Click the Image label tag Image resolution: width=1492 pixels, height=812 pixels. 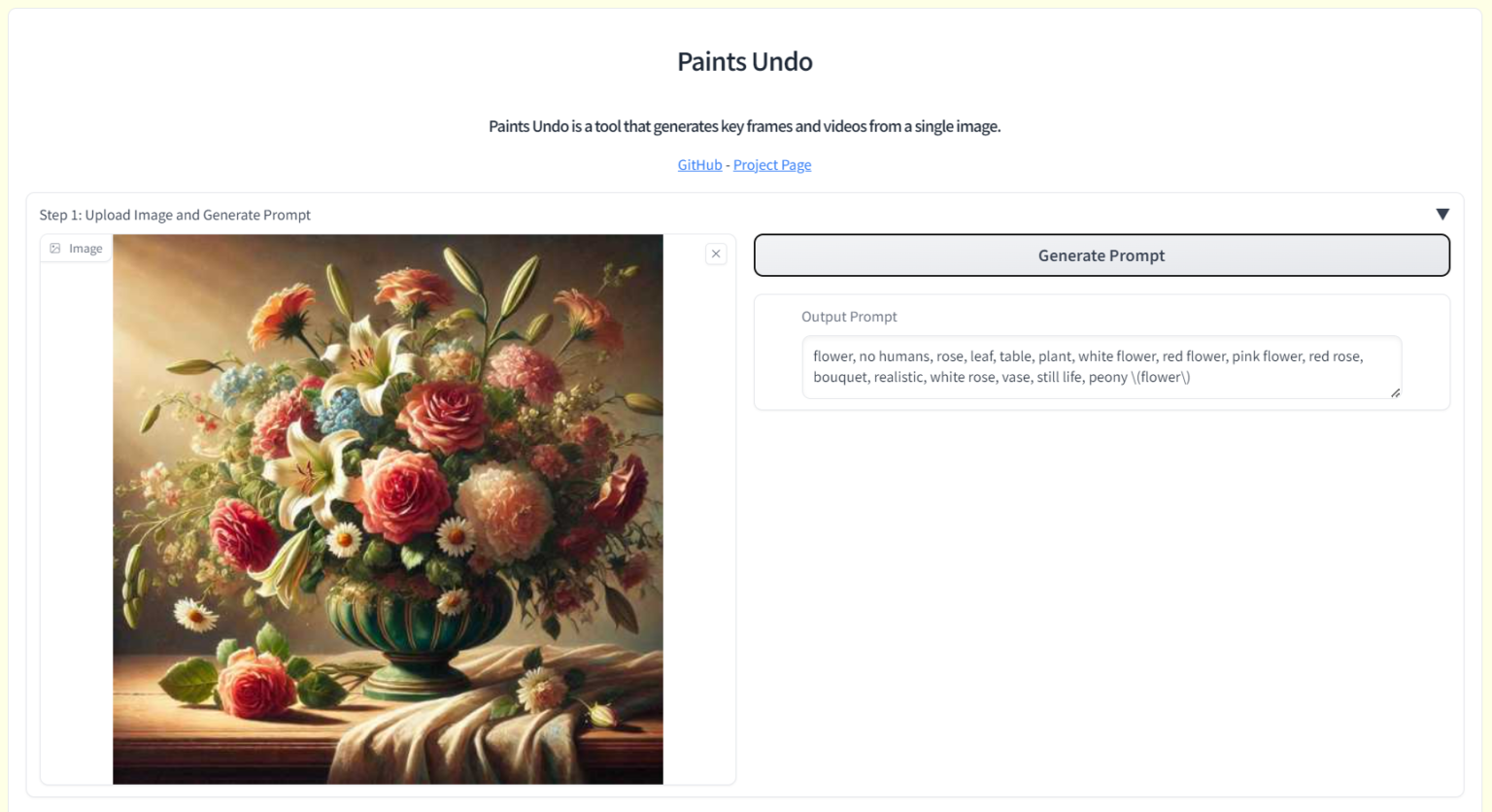[85, 249]
